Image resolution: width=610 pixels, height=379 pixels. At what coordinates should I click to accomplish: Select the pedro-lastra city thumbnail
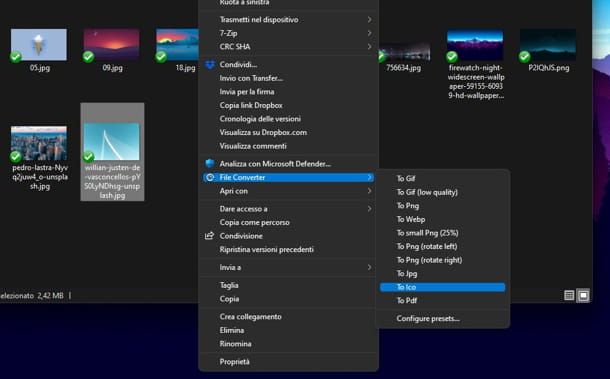[39, 143]
